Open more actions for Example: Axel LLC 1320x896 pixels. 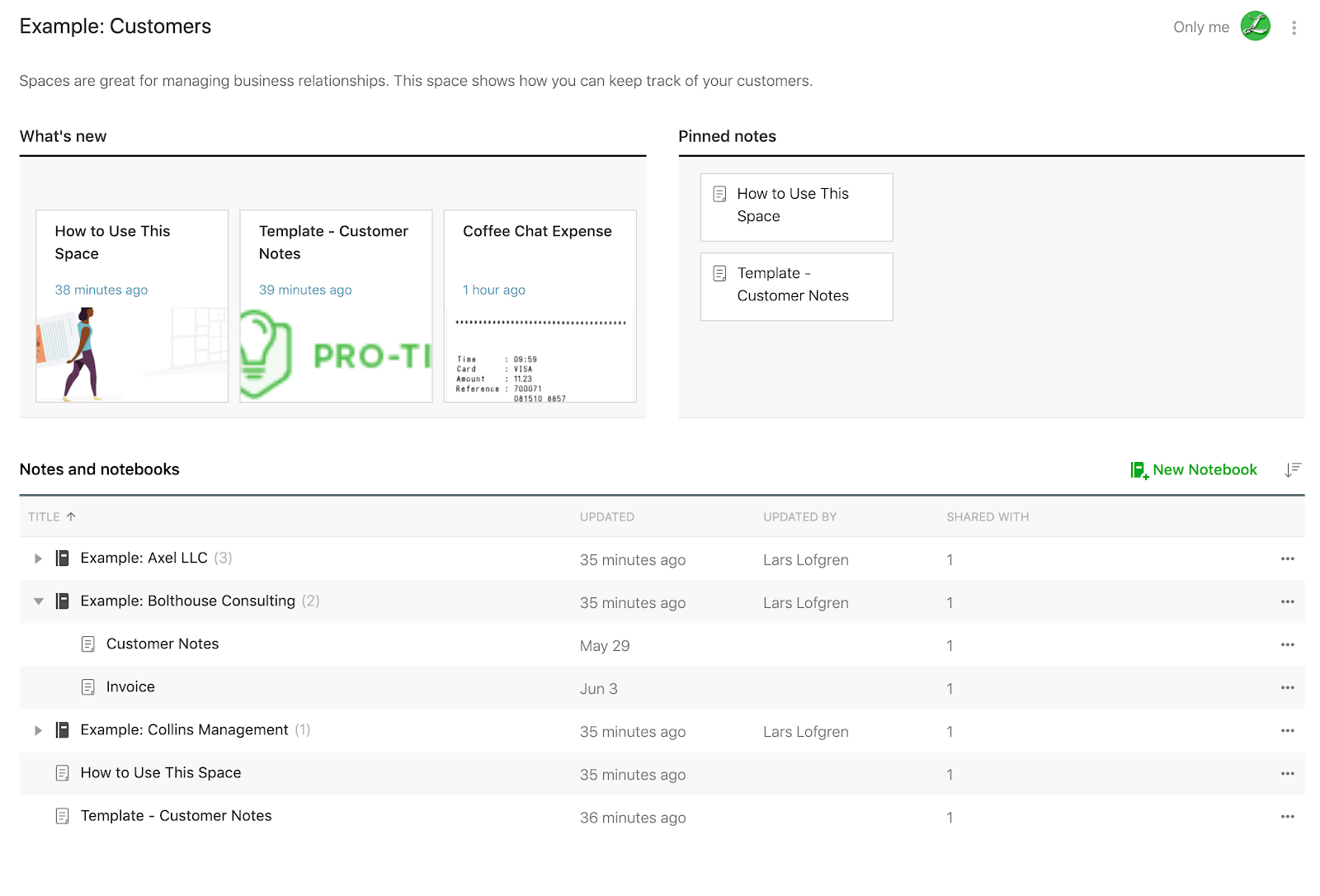tap(1287, 559)
